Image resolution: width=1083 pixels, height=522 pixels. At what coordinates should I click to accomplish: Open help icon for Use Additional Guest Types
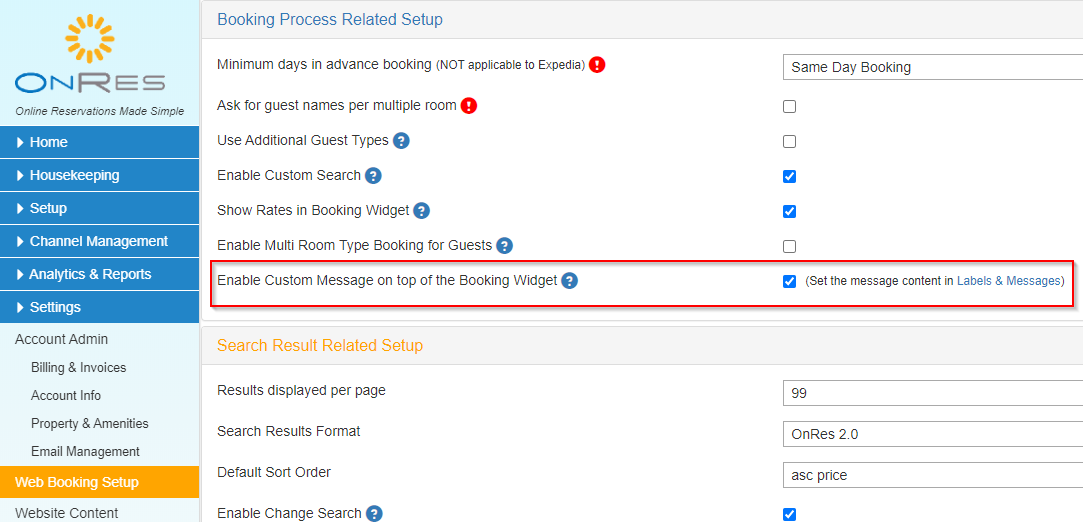coord(401,141)
